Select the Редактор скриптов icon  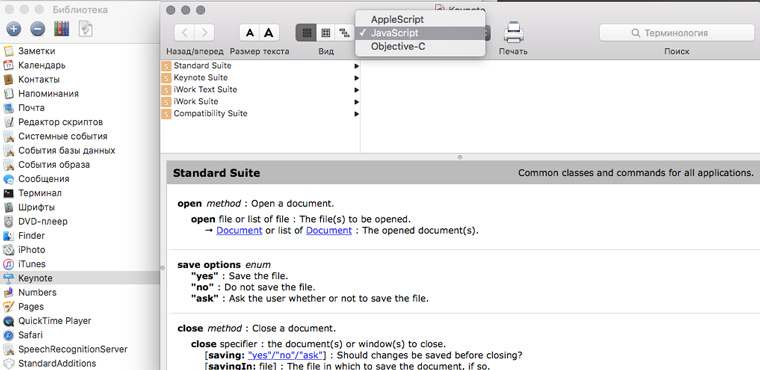click(8, 122)
